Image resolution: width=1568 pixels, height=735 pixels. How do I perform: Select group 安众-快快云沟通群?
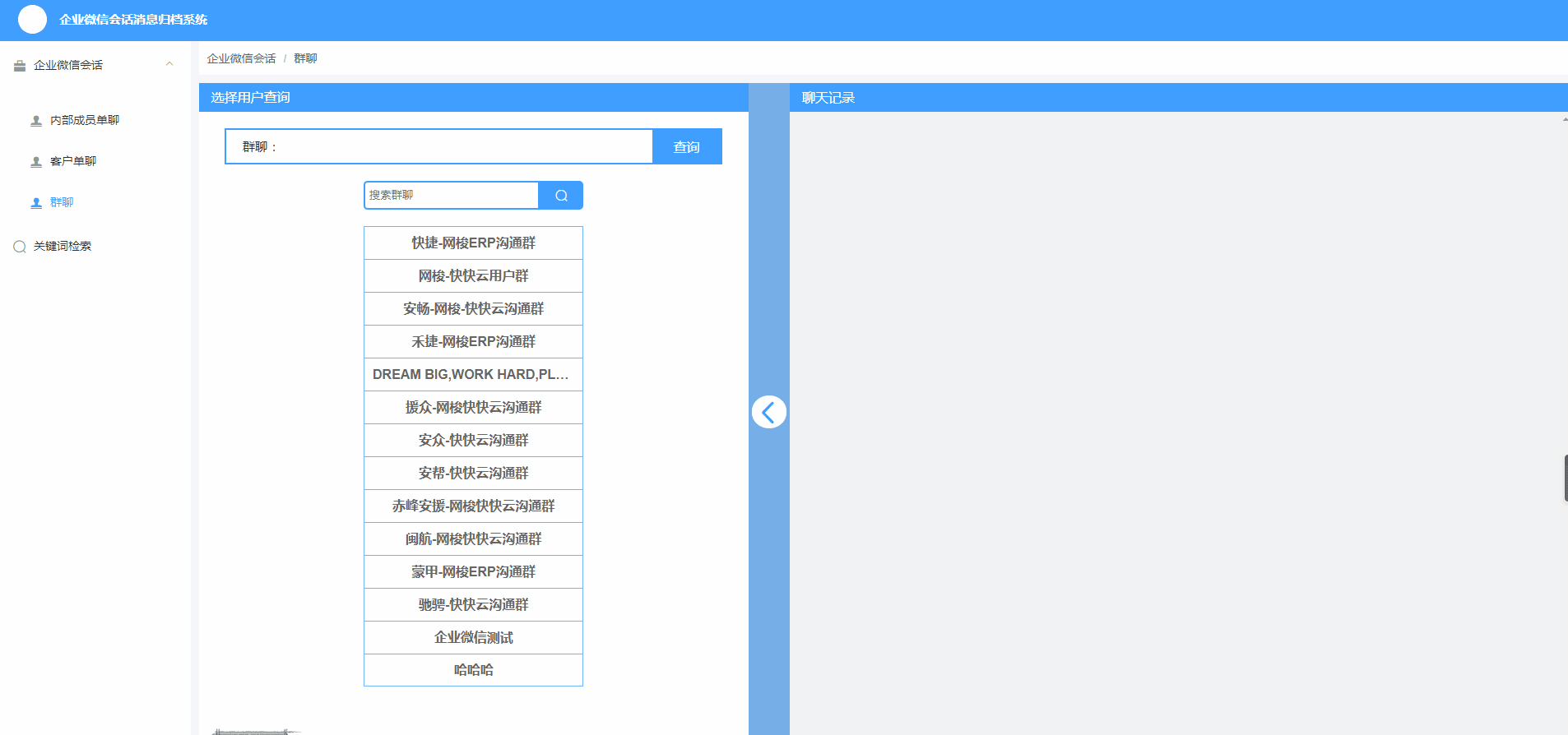click(x=473, y=441)
